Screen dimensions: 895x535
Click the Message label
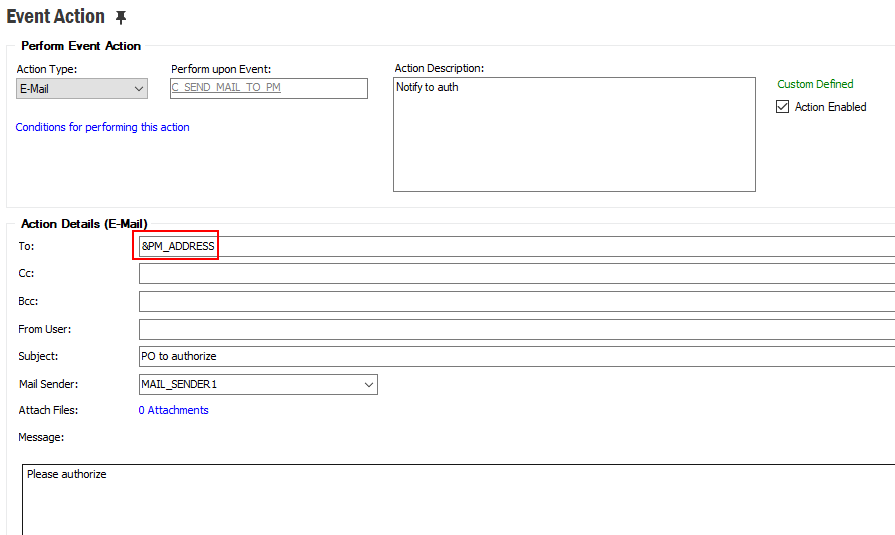41,437
